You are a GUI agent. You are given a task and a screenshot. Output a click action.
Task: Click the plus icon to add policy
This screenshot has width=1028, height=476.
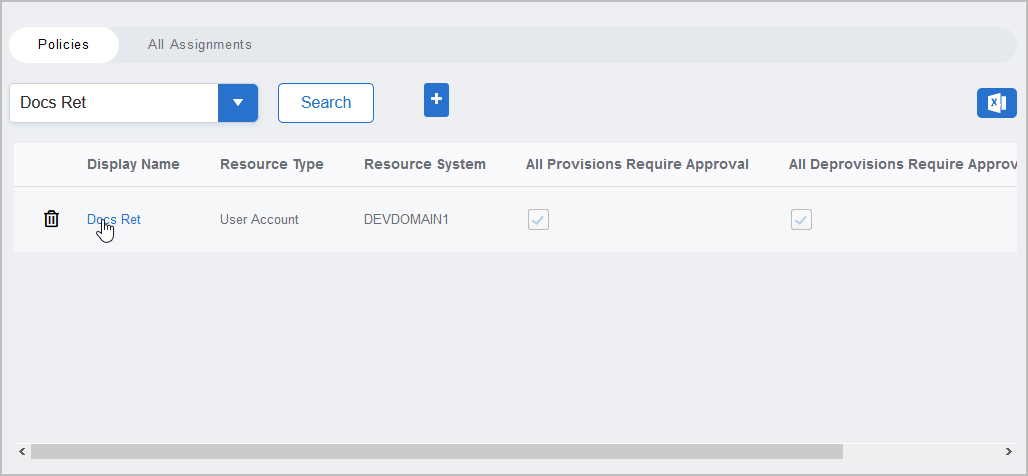(x=436, y=100)
